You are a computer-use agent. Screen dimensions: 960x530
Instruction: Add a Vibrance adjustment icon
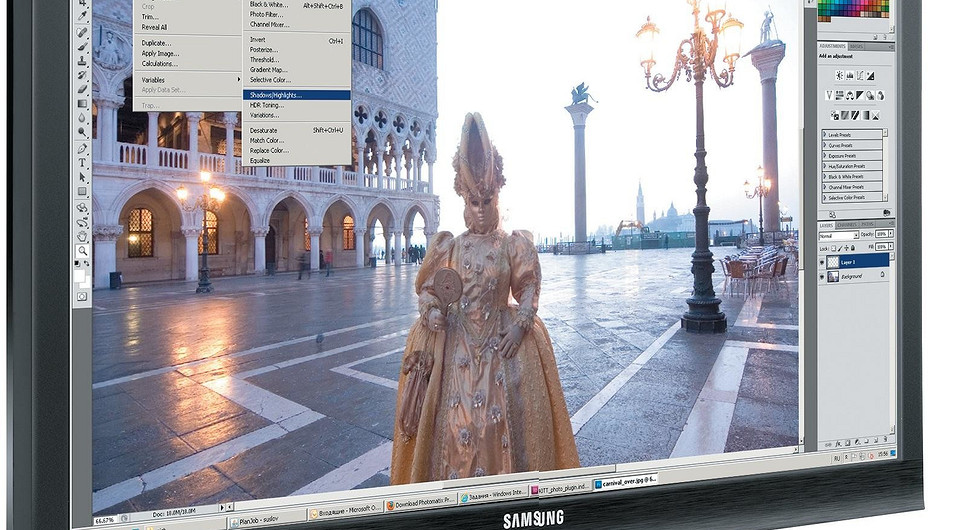(x=829, y=95)
